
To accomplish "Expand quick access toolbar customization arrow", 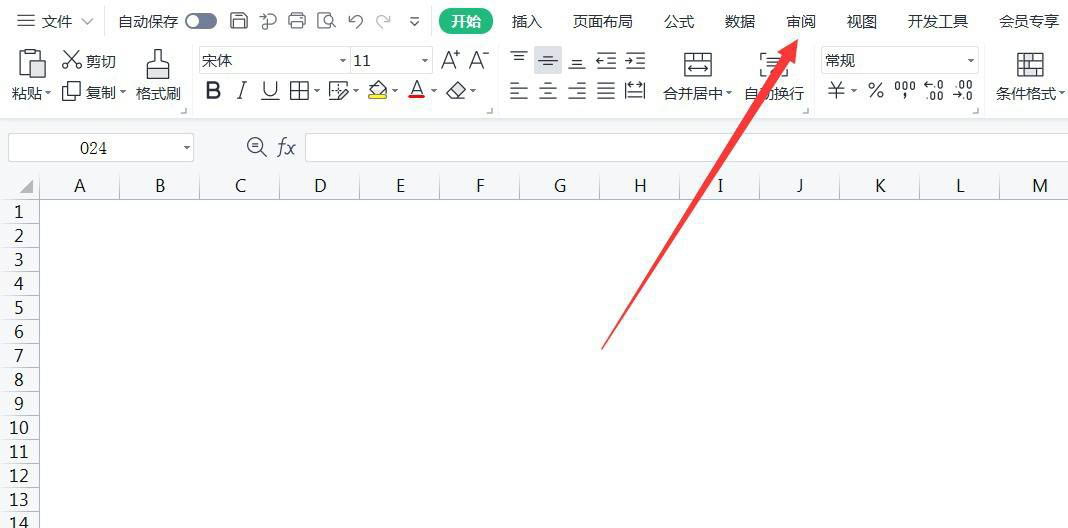I will pos(414,21).
